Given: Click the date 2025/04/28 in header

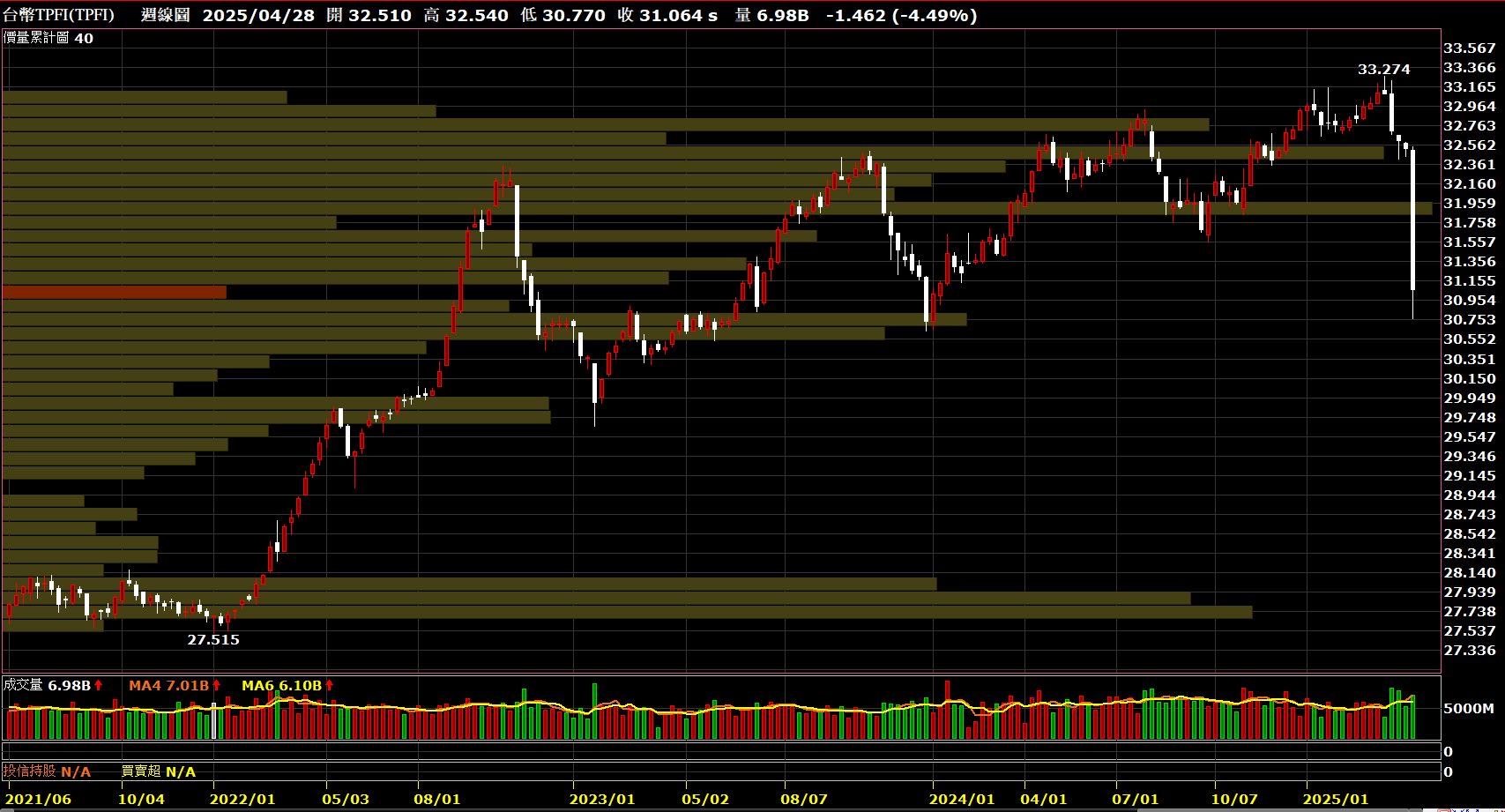Looking at the screenshot, I should point(258,15).
